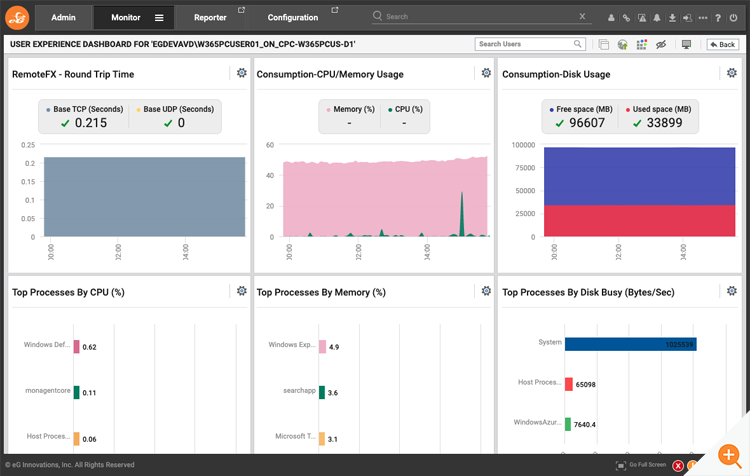Click Go Full Screen in footer
The width and height of the screenshot is (750, 476).
pos(648,465)
